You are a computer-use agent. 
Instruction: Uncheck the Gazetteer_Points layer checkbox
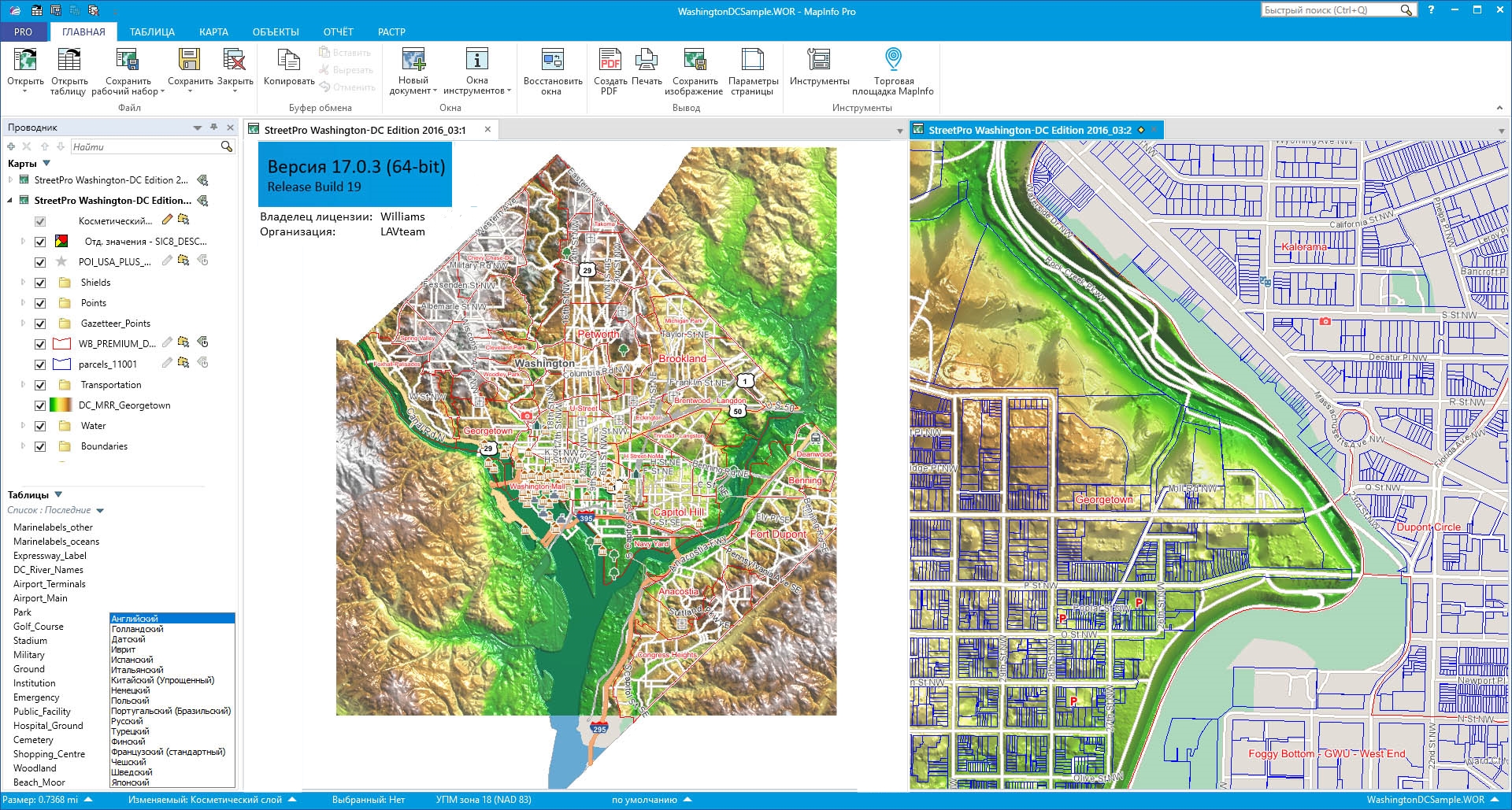pos(40,324)
